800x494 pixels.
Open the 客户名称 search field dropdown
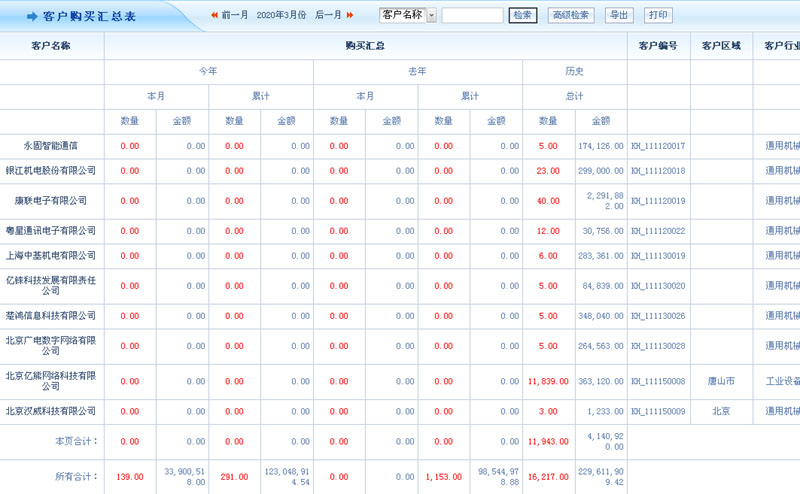click(431, 16)
